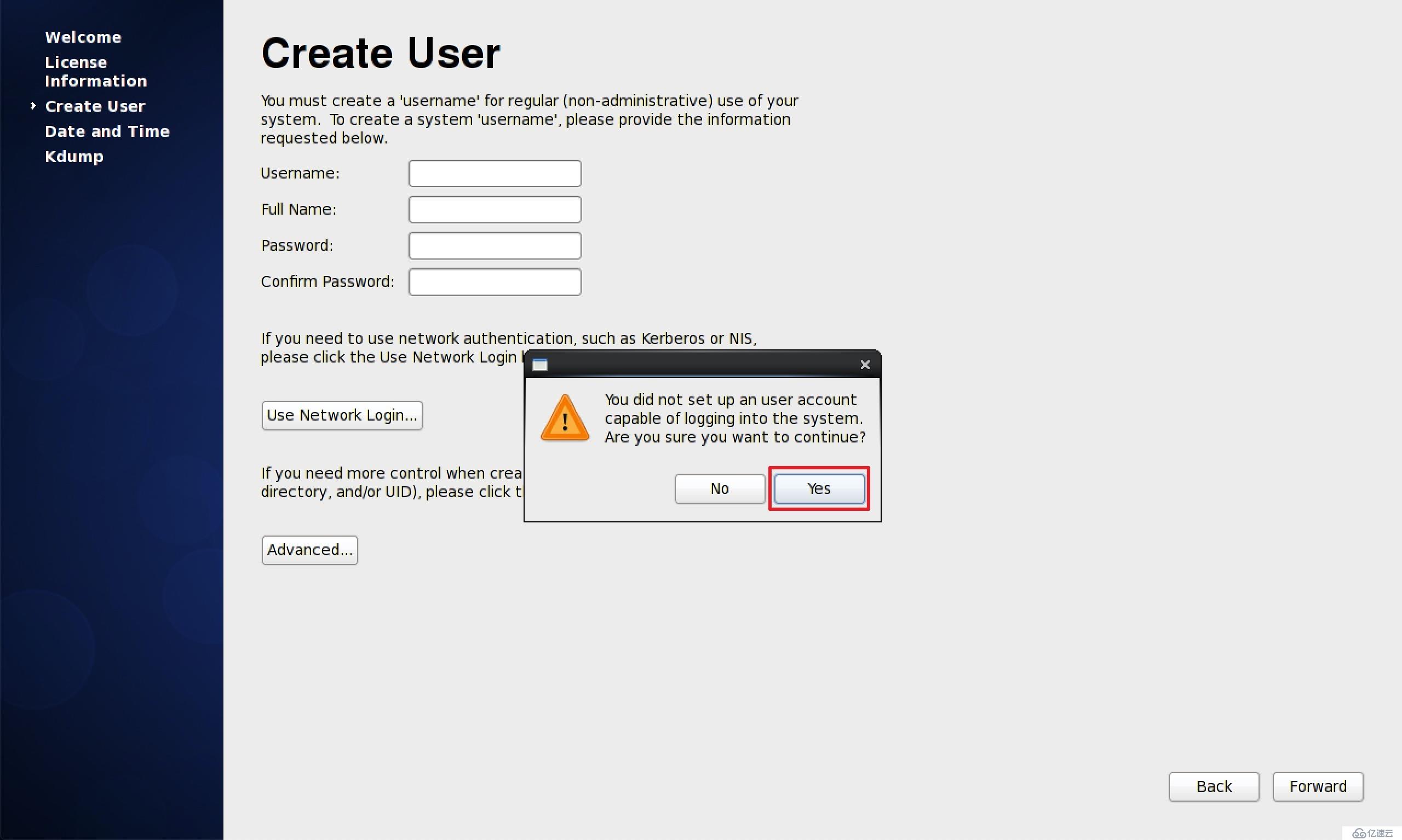The height and width of the screenshot is (840, 1402).
Task: Click the Kdump sidebar item
Action: coord(73,156)
